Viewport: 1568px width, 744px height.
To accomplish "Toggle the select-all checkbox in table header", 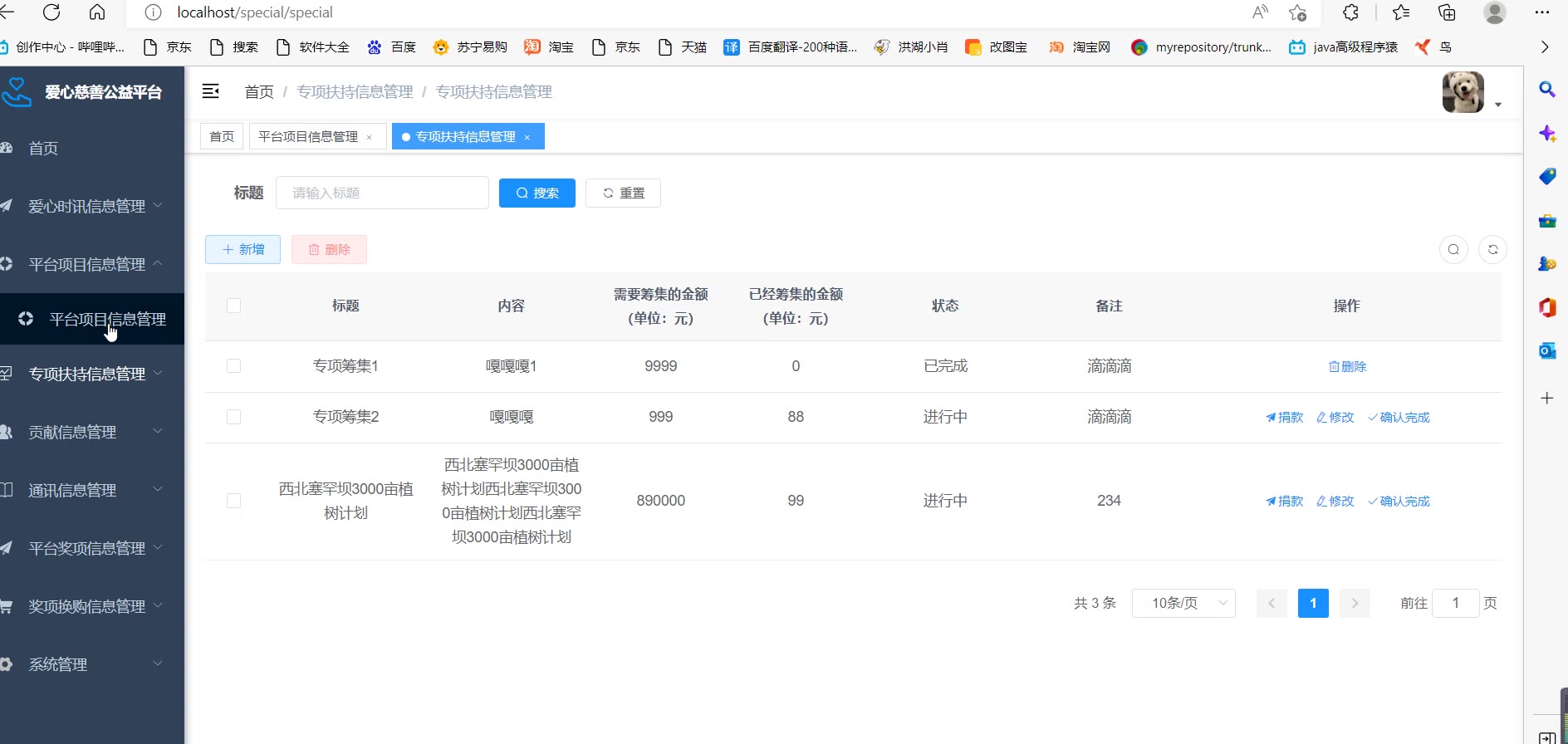I will (x=233, y=306).
